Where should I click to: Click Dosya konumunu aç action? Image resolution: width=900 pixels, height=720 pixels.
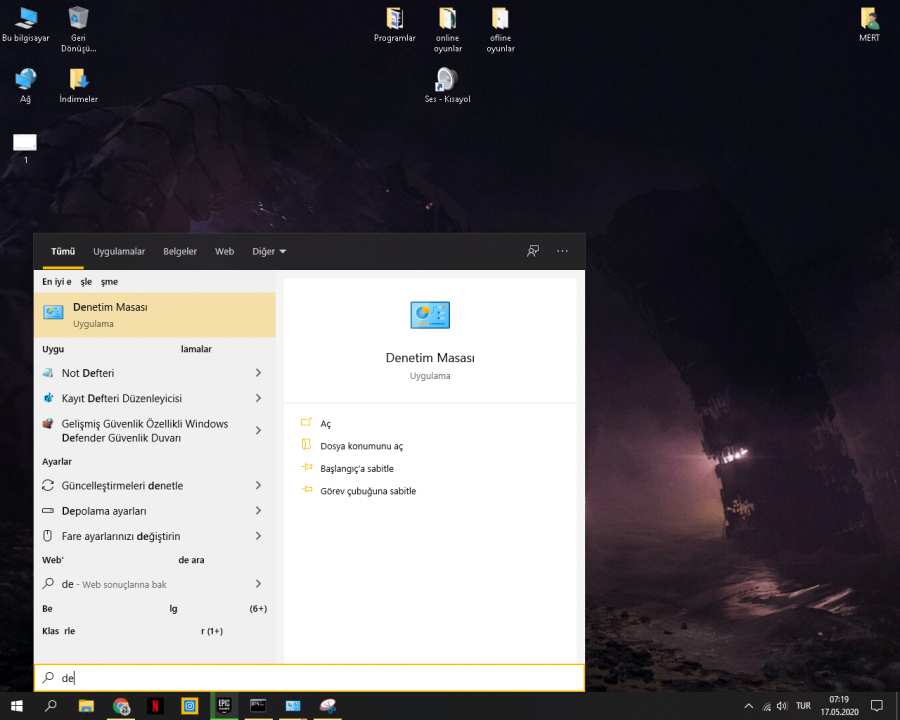(362, 446)
